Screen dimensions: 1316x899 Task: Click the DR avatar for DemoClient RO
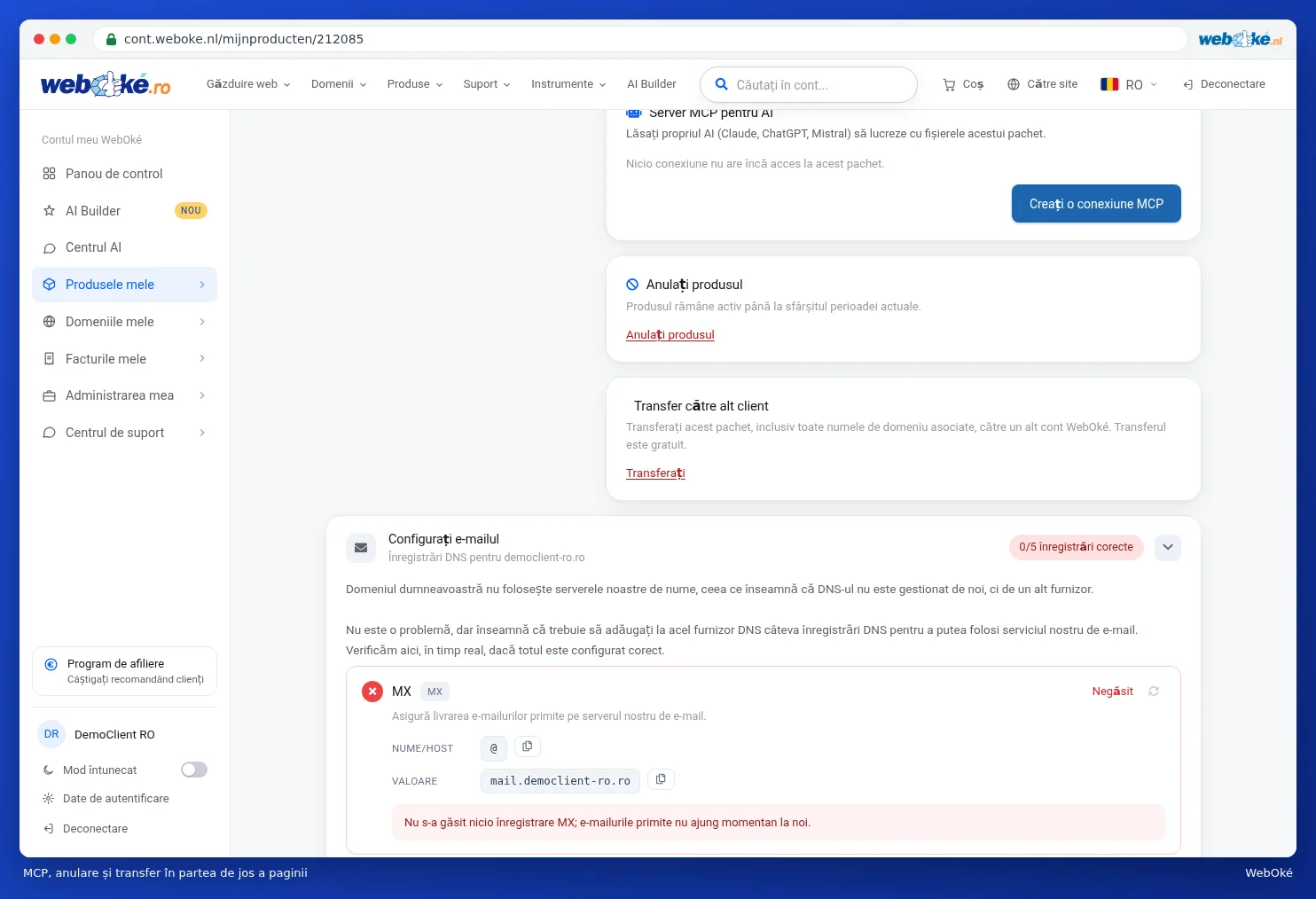51,734
